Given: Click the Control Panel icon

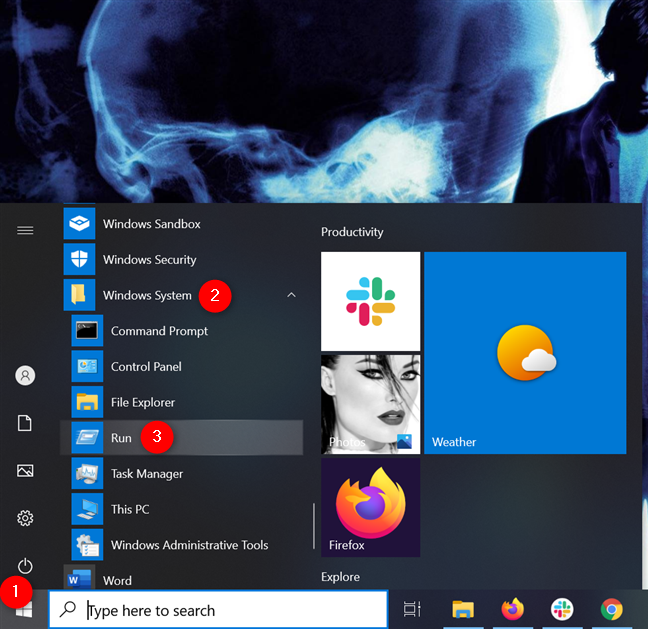Looking at the screenshot, I should pyautogui.click(x=87, y=366).
